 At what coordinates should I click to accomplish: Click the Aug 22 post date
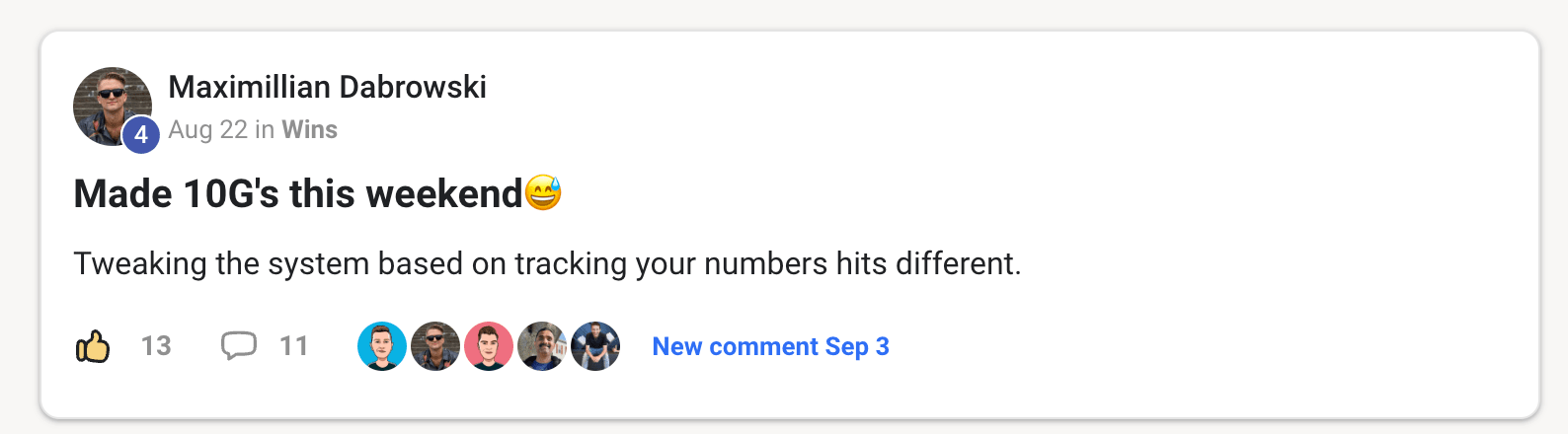(207, 129)
